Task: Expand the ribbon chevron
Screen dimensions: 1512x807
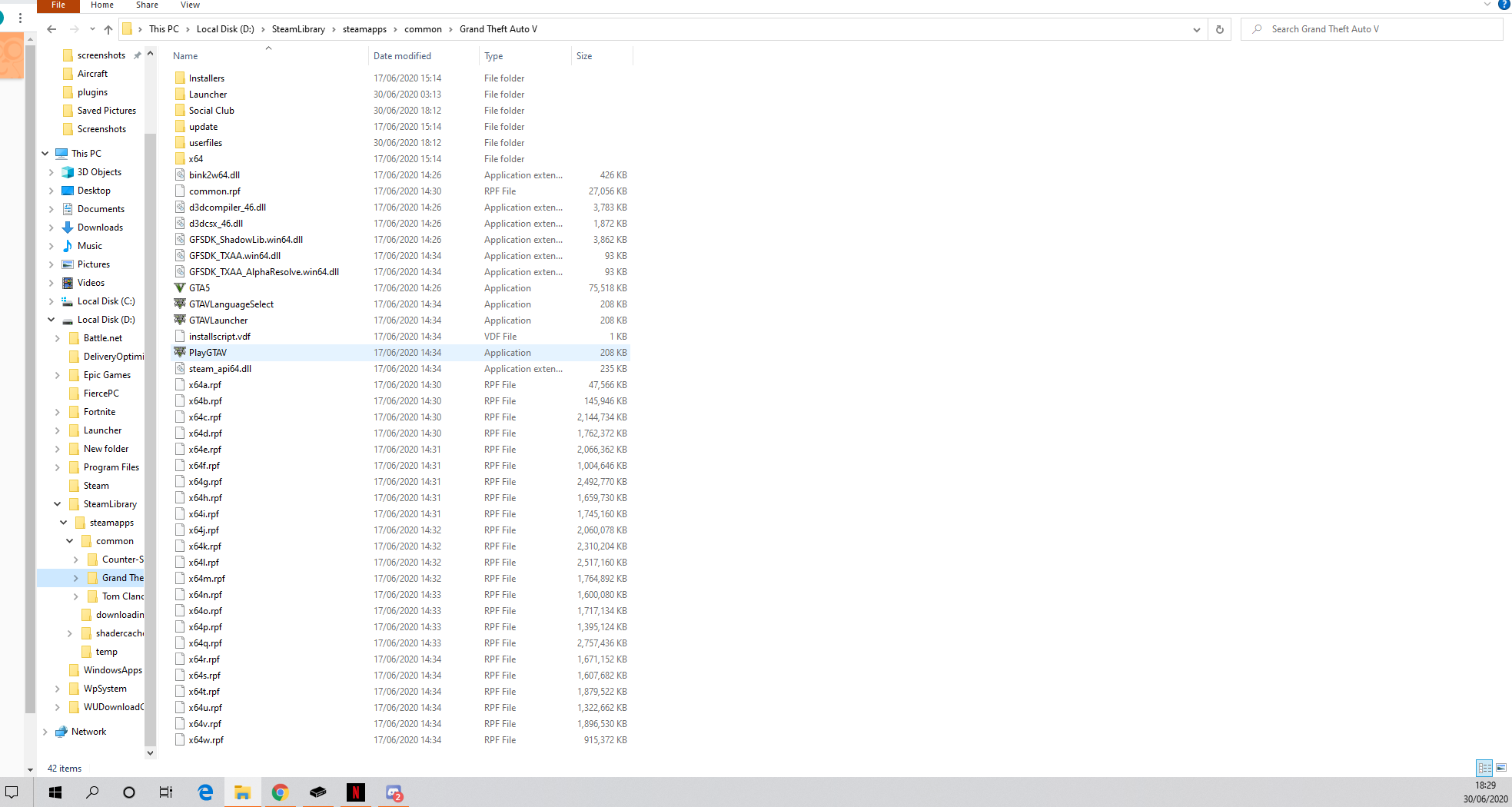Action: click(1487, 5)
